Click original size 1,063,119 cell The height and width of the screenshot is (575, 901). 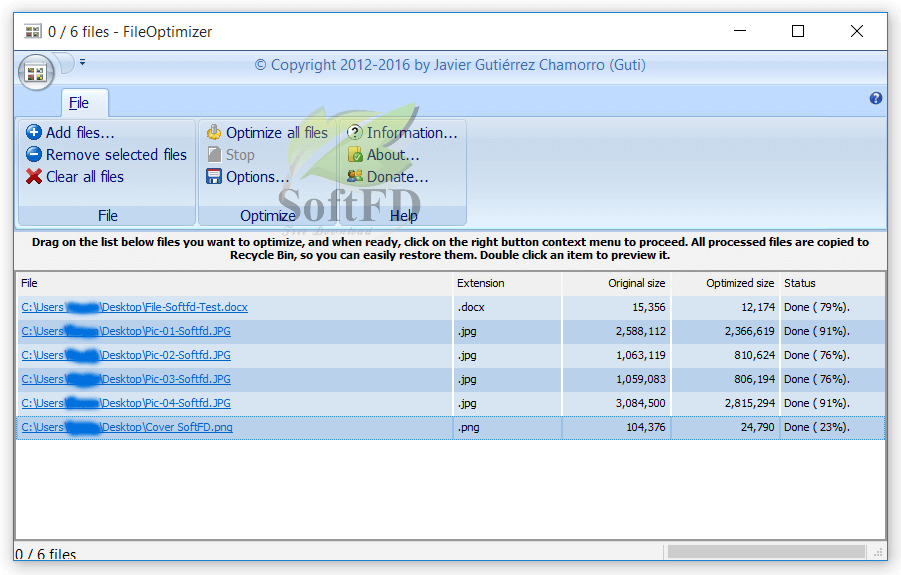[617, 356]
